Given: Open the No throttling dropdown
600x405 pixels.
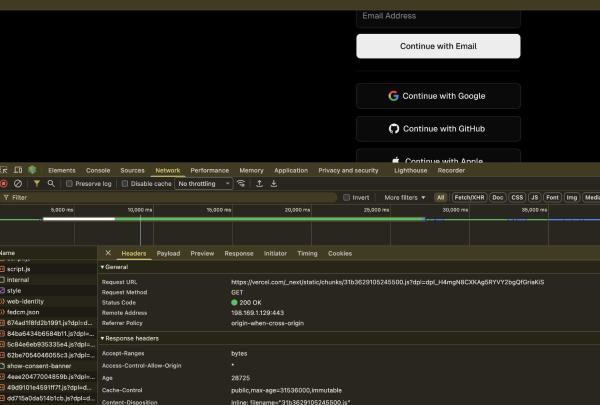Looking at the screenshot, I should (204, 184).
